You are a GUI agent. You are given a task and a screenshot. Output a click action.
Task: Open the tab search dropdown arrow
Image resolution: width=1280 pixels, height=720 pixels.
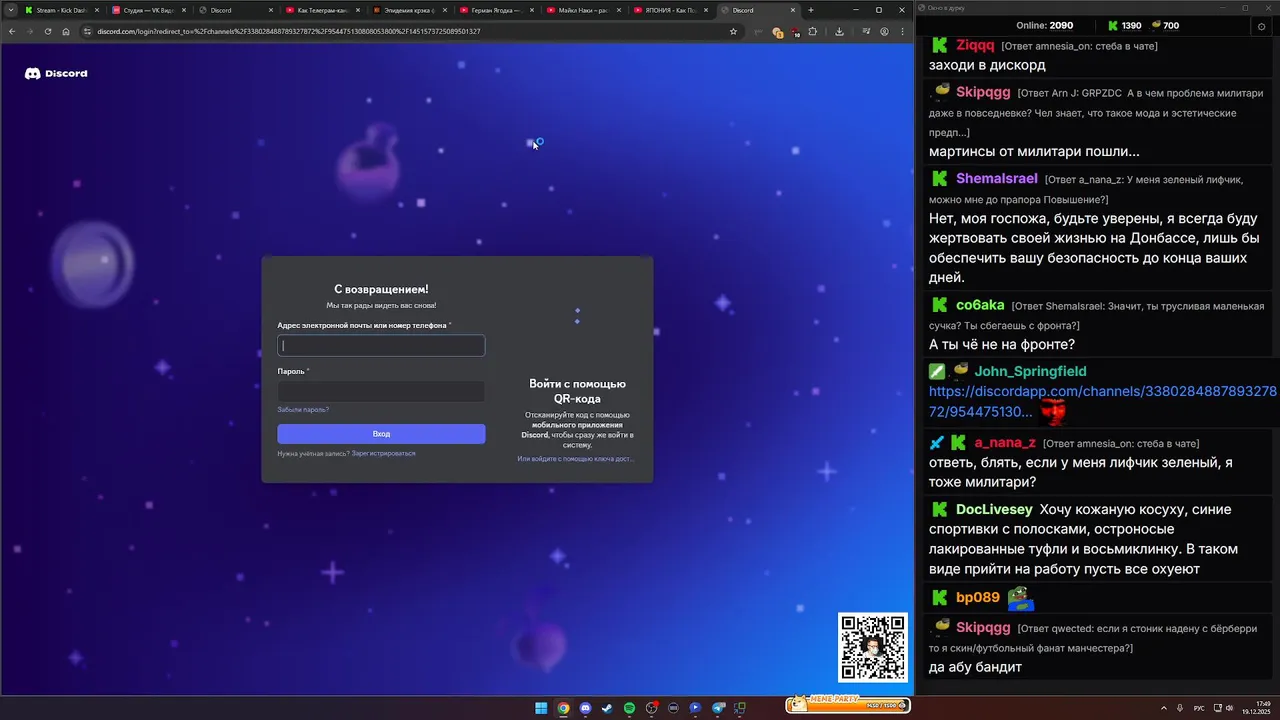tap(11, 10)
